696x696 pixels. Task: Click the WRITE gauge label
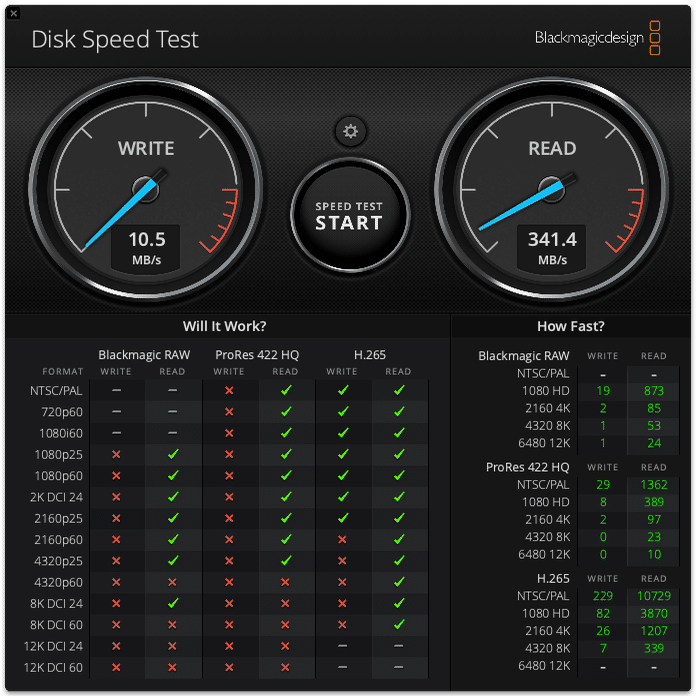(x=146, y=148)
